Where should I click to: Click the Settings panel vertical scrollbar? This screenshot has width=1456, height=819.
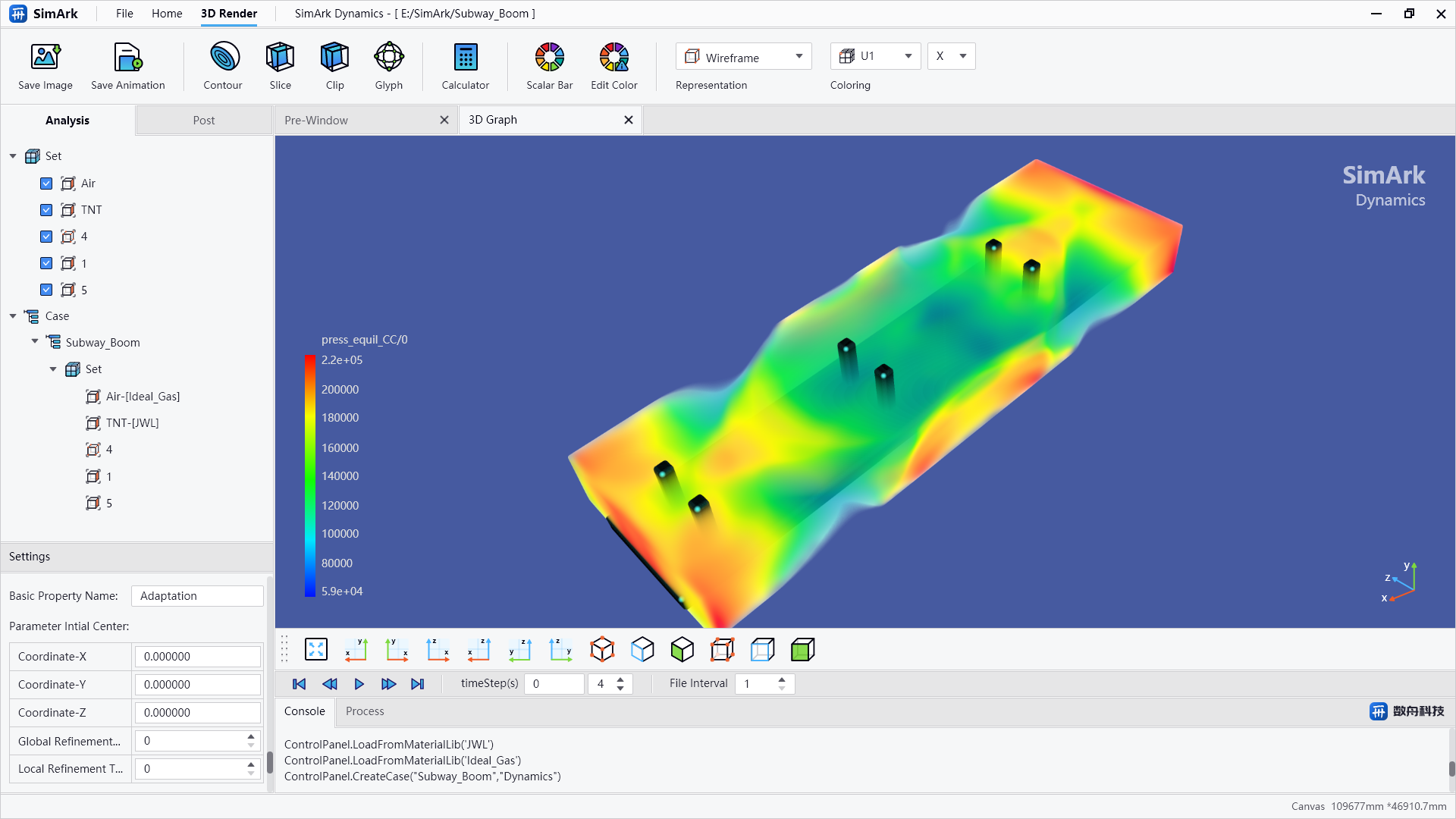click(x=269, y=761)
